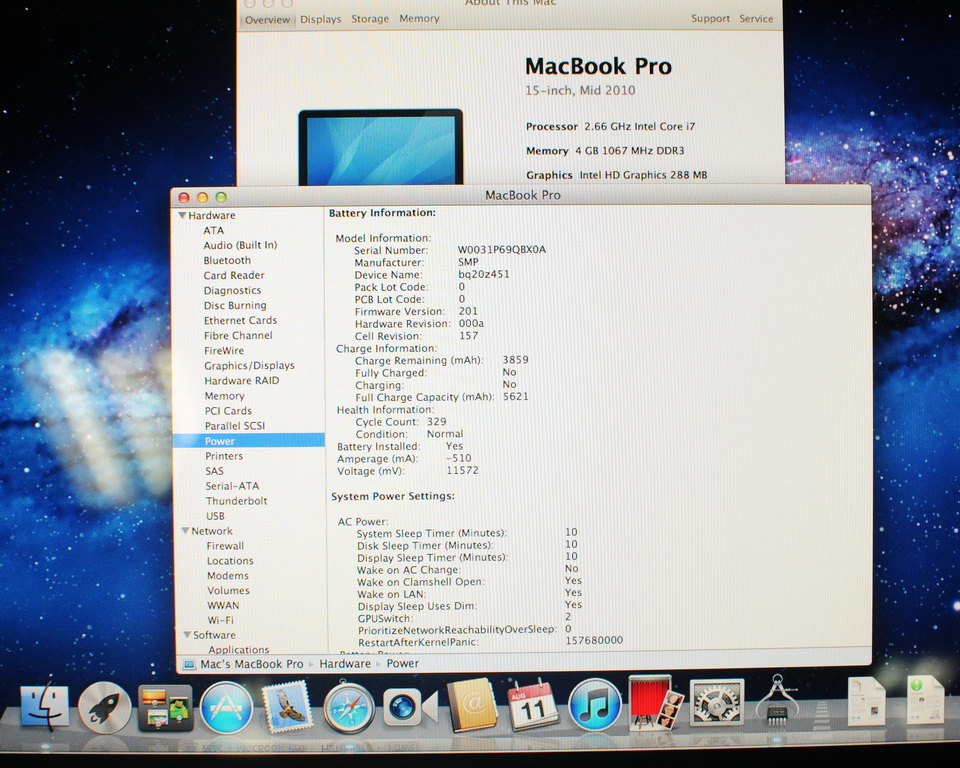Click the Service link in About This Mac
Image resolution: width=960 pixels, height=768 pixels.
[756, 19]
